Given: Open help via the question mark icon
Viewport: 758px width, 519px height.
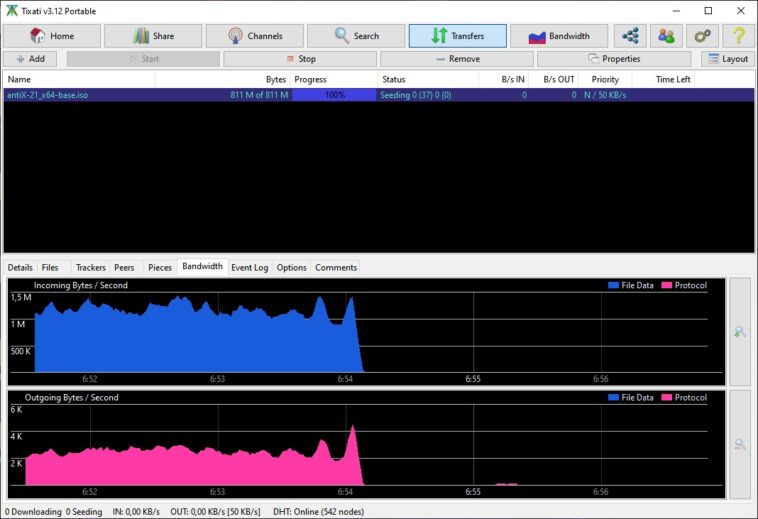Looking at the screenshot, I should (x=739, y=36).
